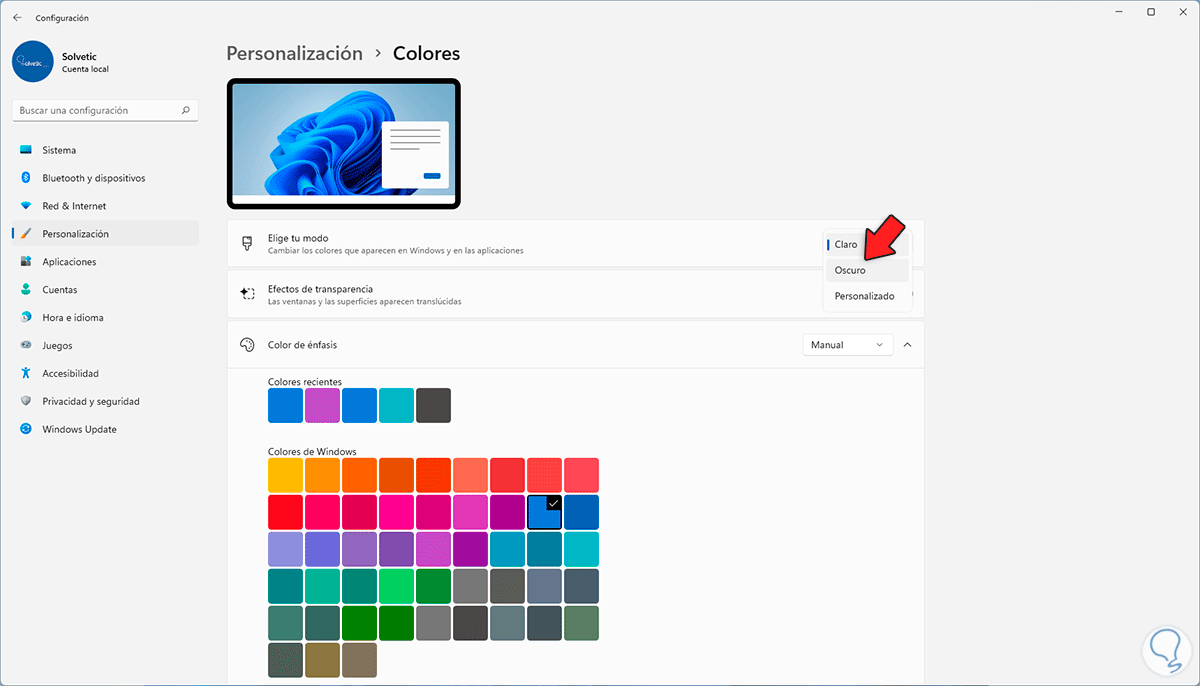1200x686 pixels.
Task: Click Personalización breadcrumb link
Action: coord(294,54)
